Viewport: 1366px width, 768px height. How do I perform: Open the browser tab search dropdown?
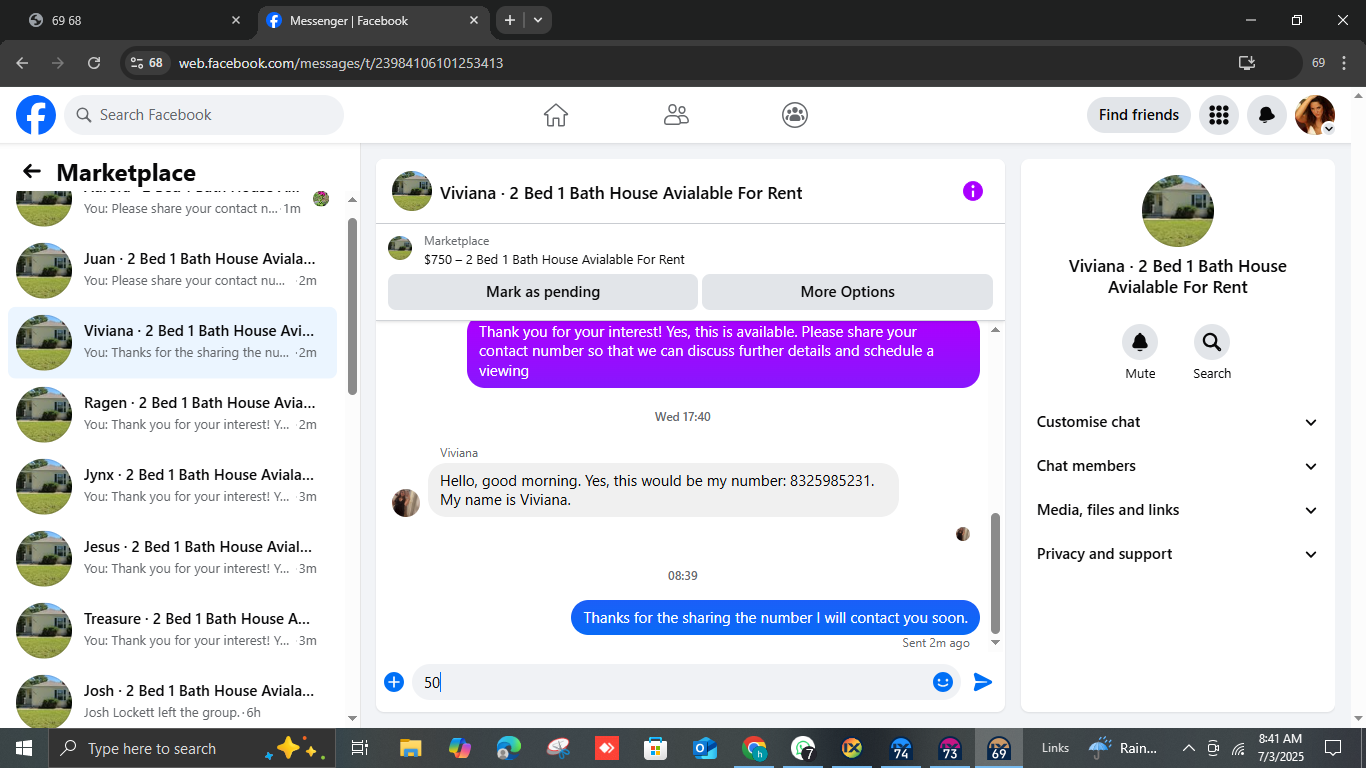(x=538, y=20)
